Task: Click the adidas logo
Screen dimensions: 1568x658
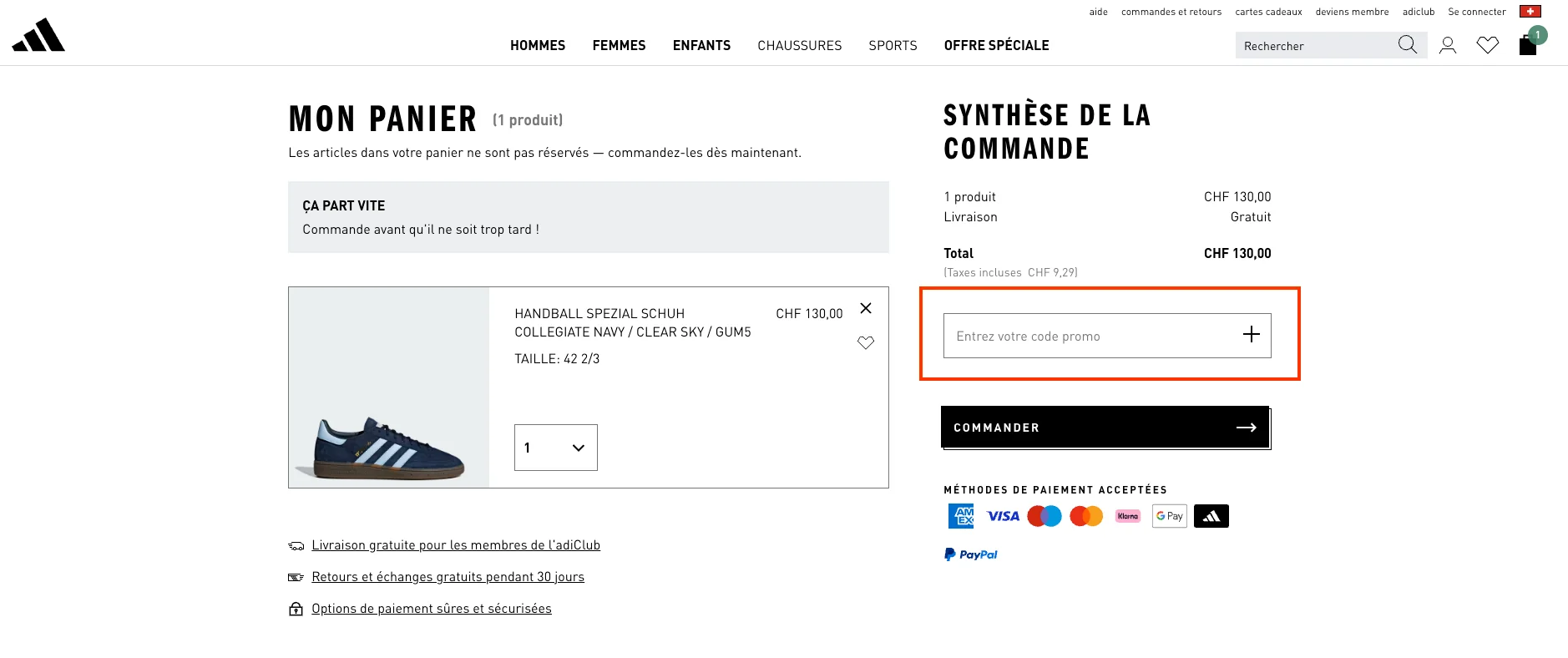Action: point(38,35)
